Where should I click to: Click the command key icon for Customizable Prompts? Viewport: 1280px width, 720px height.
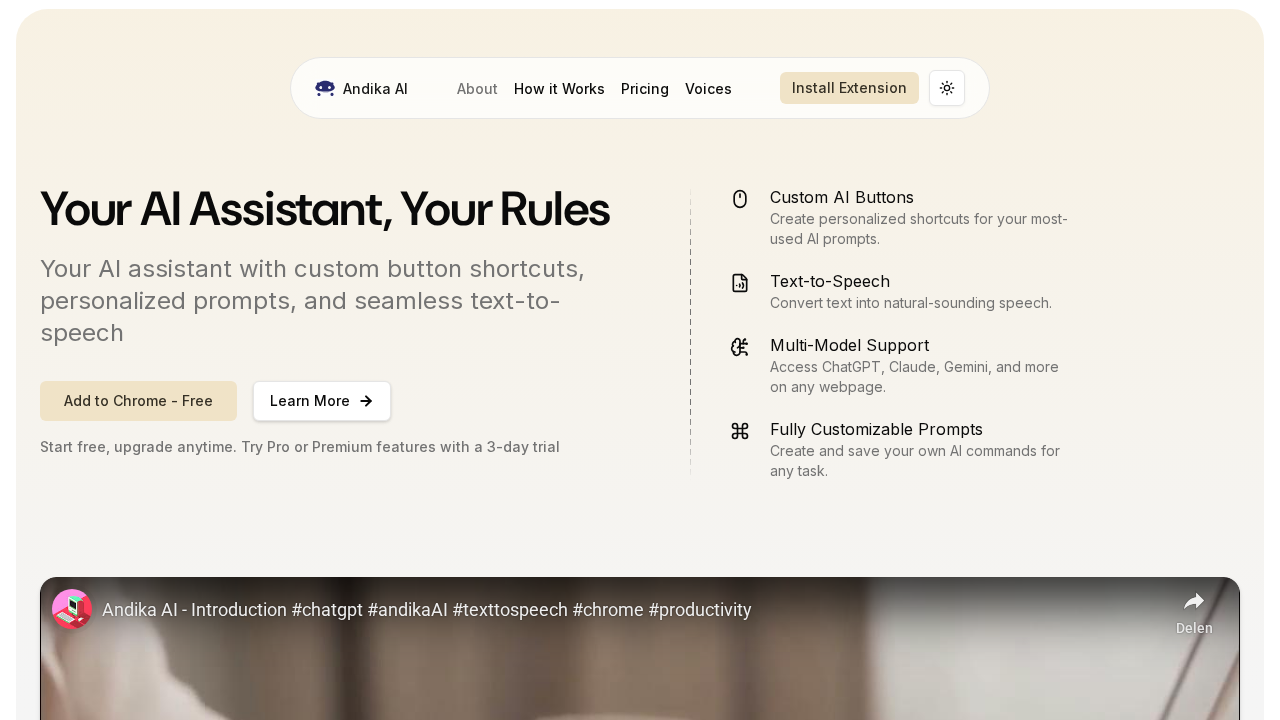pyautogui.click(x=740, y=431)
